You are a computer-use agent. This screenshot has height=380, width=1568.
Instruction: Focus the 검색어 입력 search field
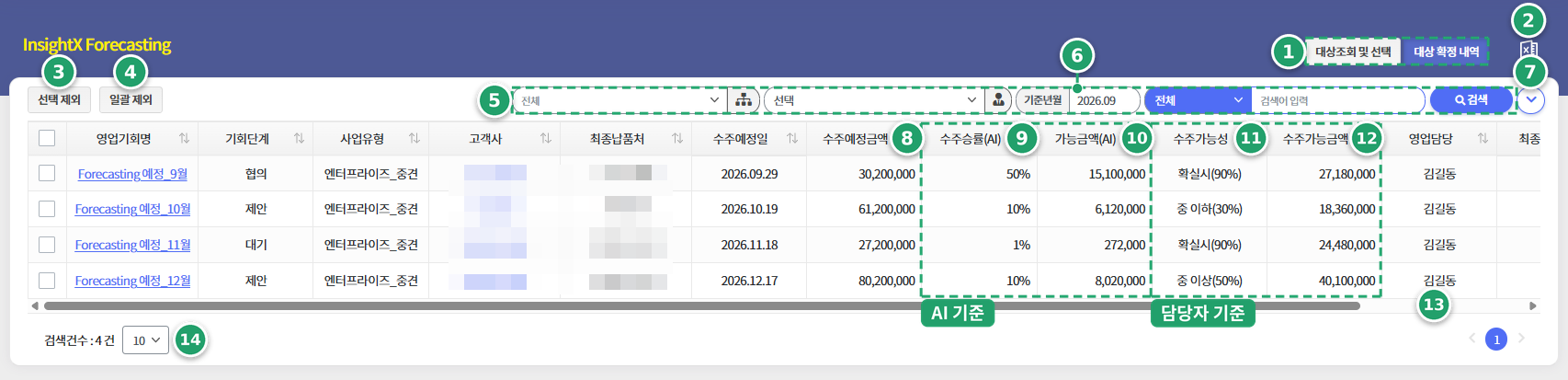click(1337, 99)
